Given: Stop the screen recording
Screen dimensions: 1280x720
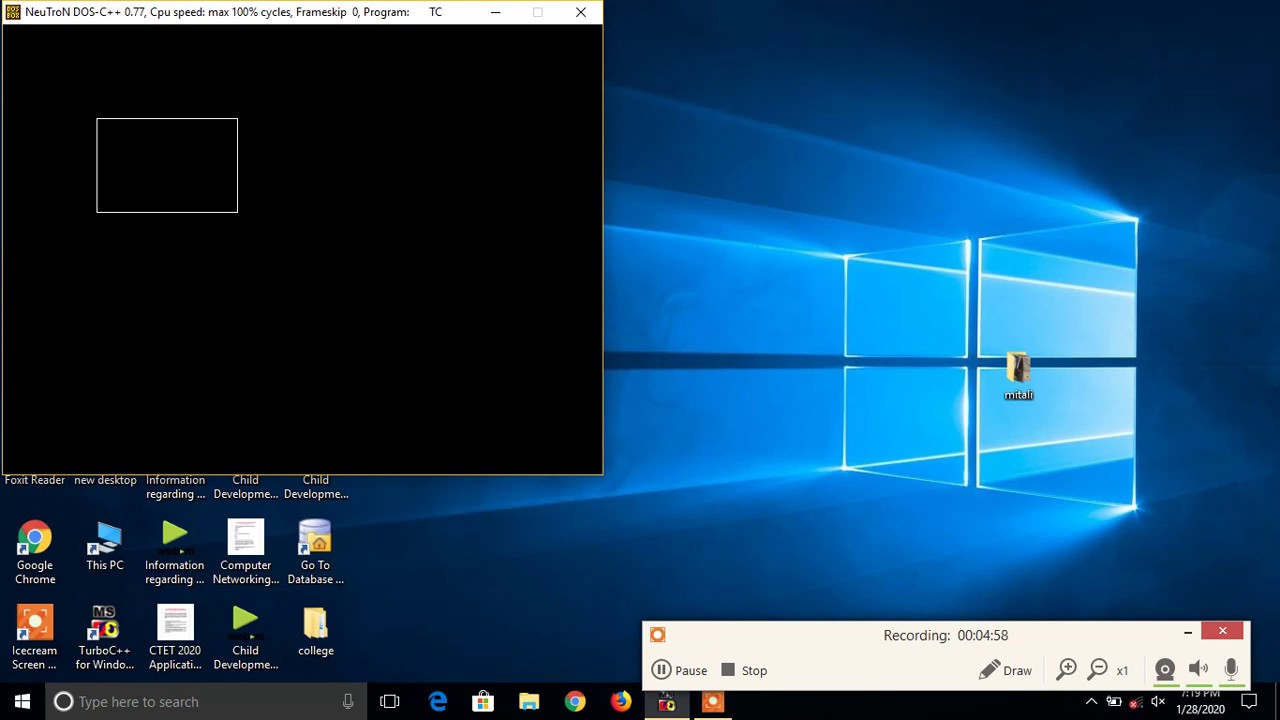Looking at the screenshot, I should [x=744, y=670].
